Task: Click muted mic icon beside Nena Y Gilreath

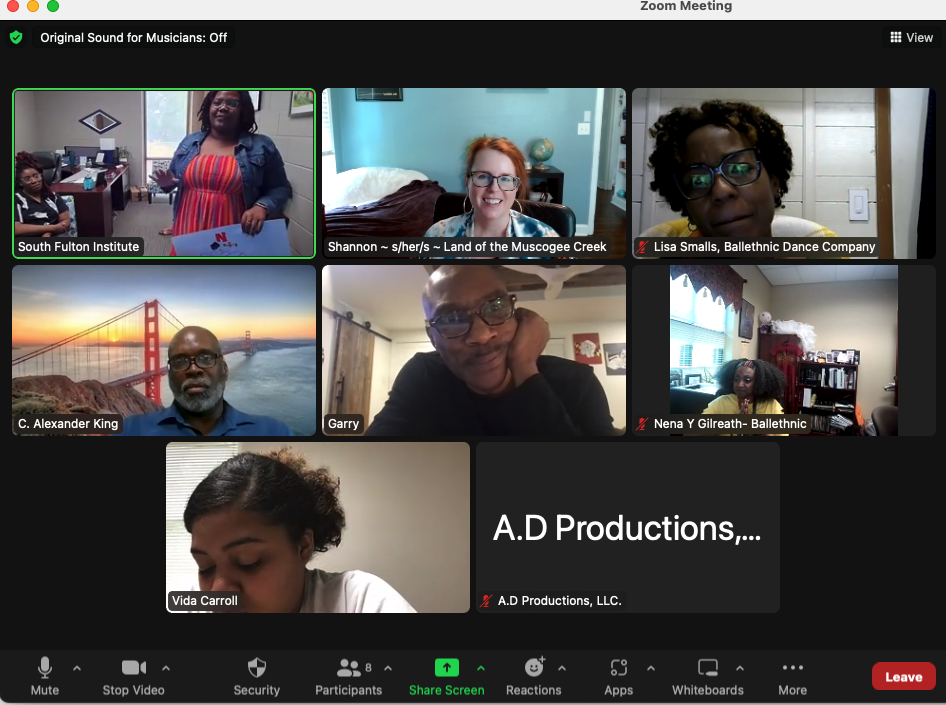Action: pyautogui.click(x=643, y=424)
